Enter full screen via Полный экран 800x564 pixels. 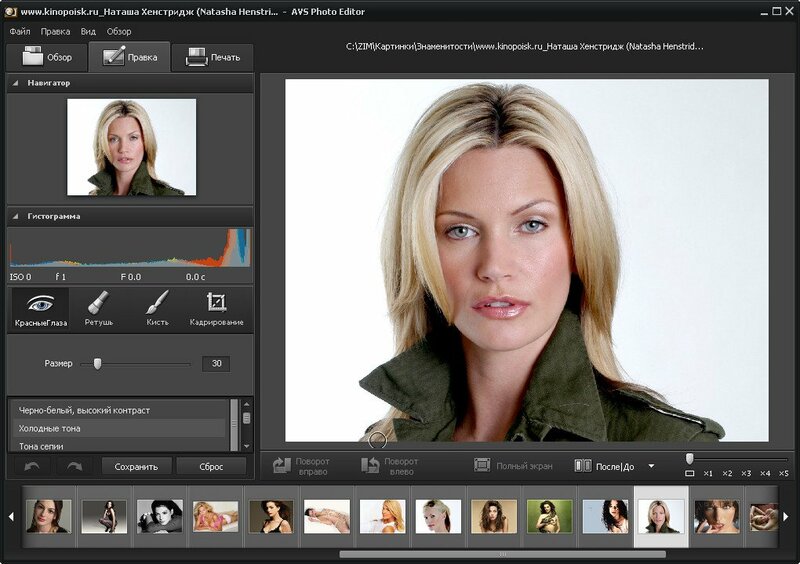(x=512, y=466)
